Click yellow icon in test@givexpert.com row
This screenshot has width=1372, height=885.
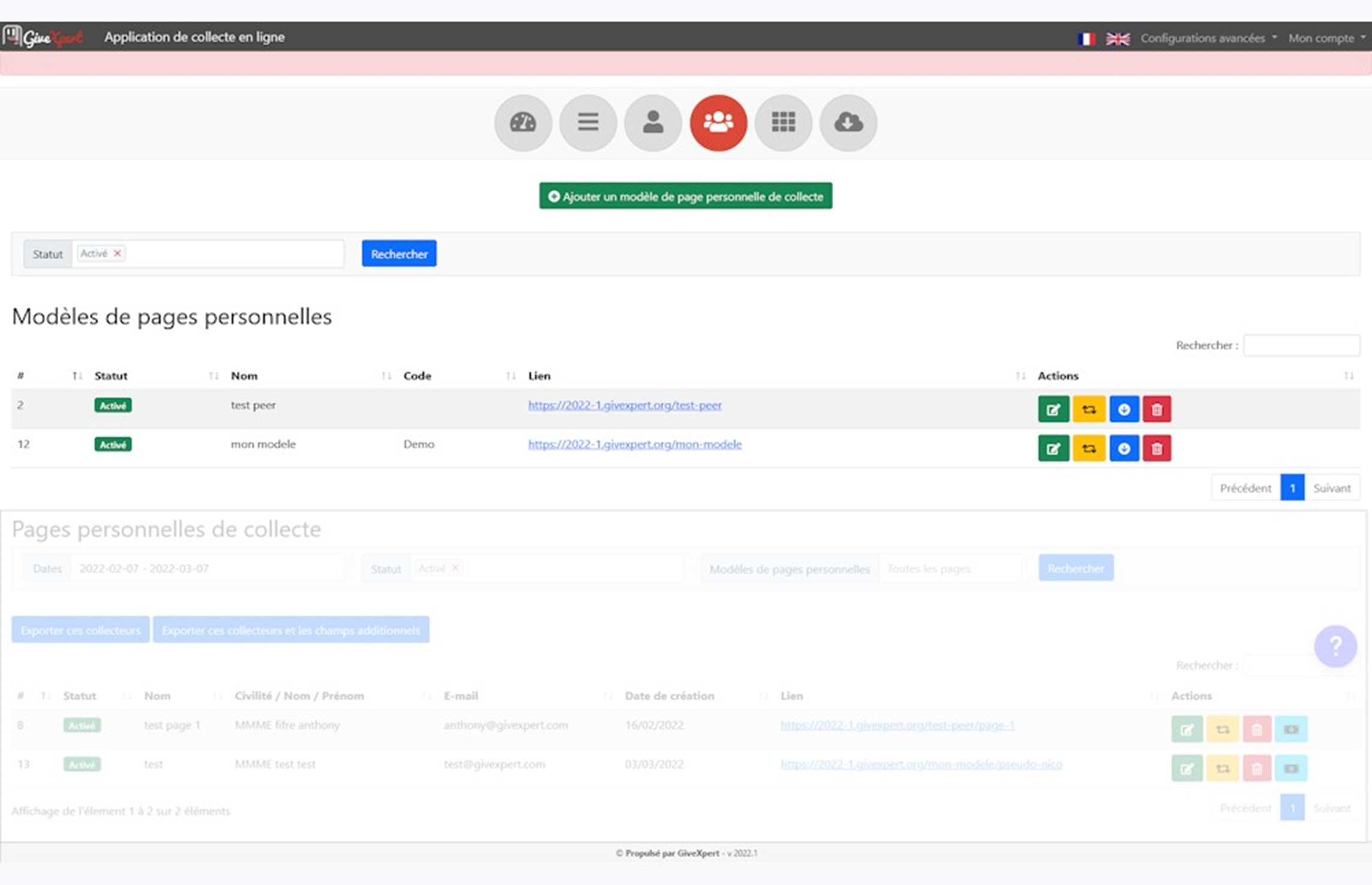coord(1223,768)
